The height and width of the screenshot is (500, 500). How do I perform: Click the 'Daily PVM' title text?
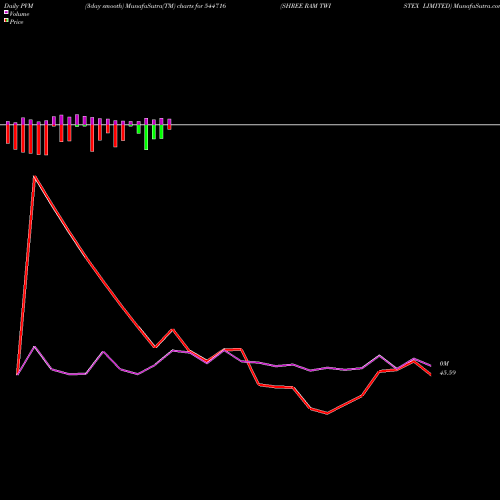coord(19,6)
